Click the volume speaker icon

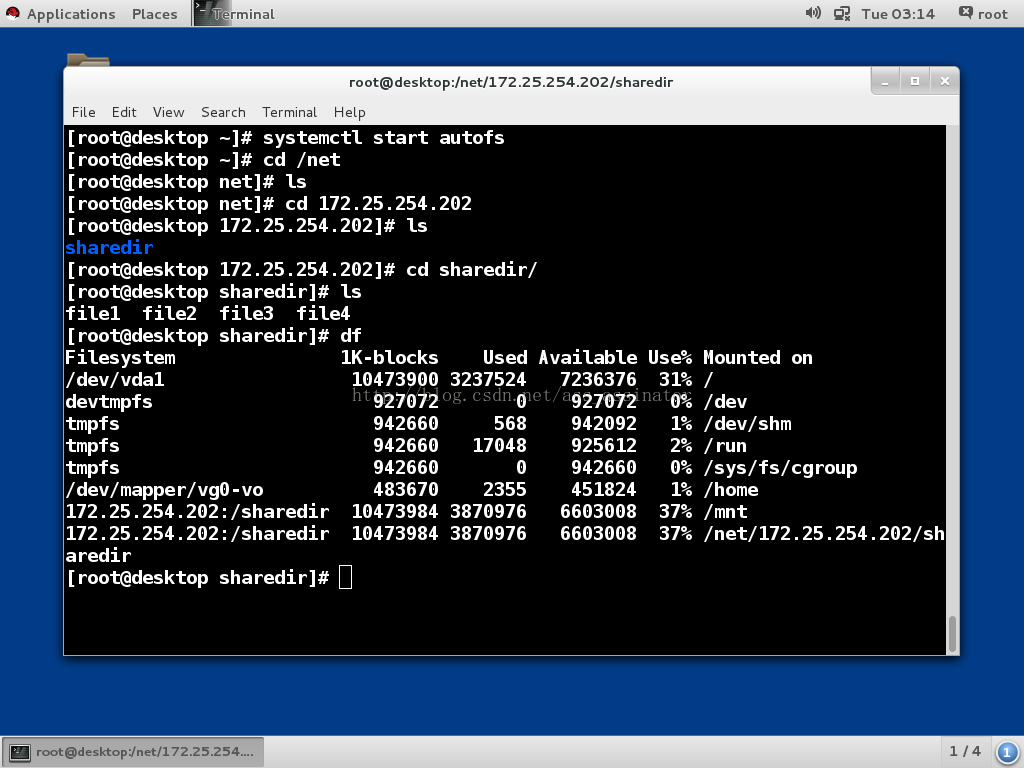[812, 13]
